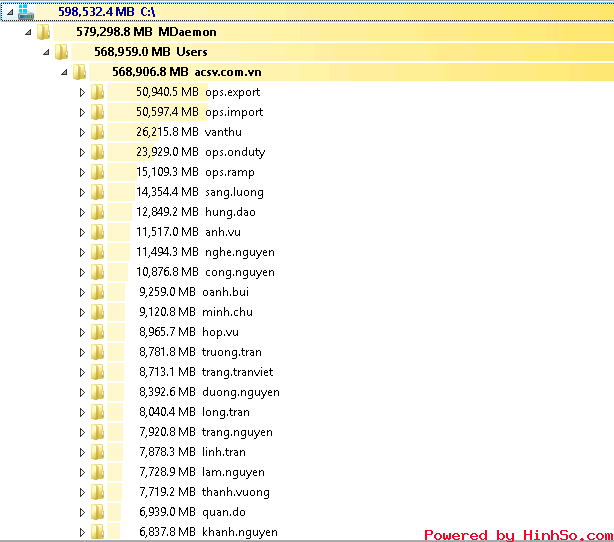Click the truong.tran folder icon

[x=98, y=352]
